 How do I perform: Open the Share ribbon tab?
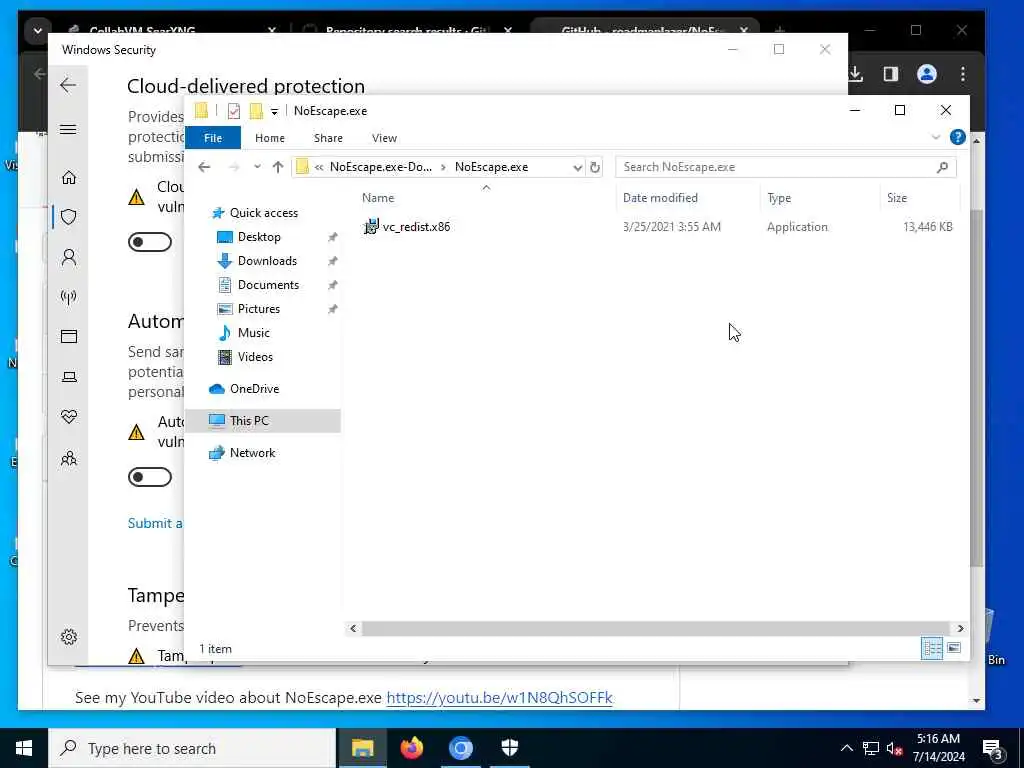coord(328,138)
